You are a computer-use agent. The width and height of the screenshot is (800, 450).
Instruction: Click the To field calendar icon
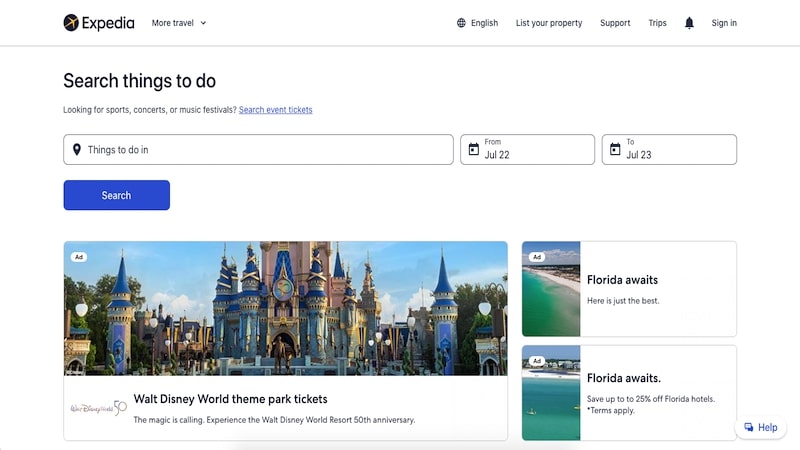coord(615,149)
